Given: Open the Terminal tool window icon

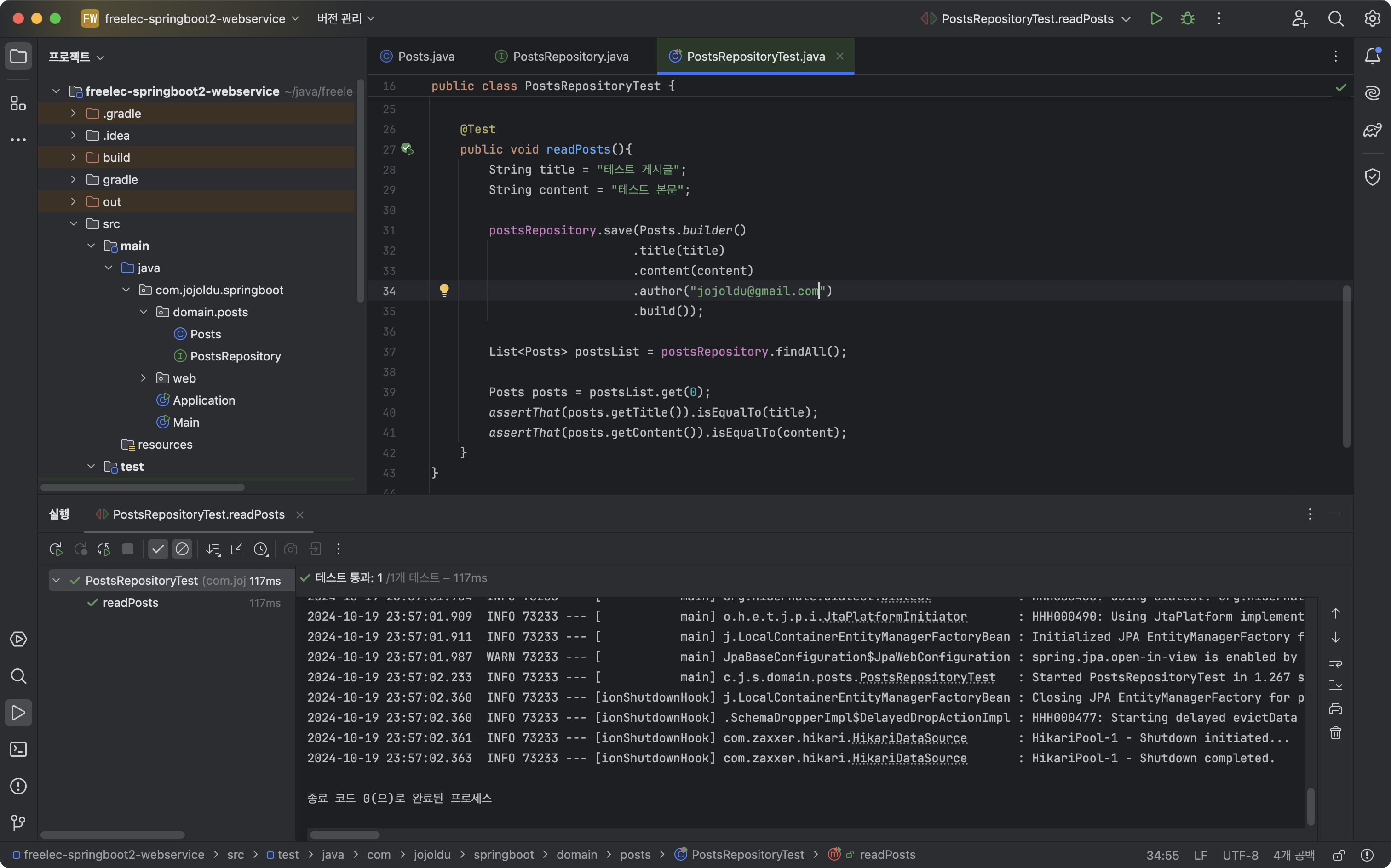Looking at the screenshot, I should 18,749.
